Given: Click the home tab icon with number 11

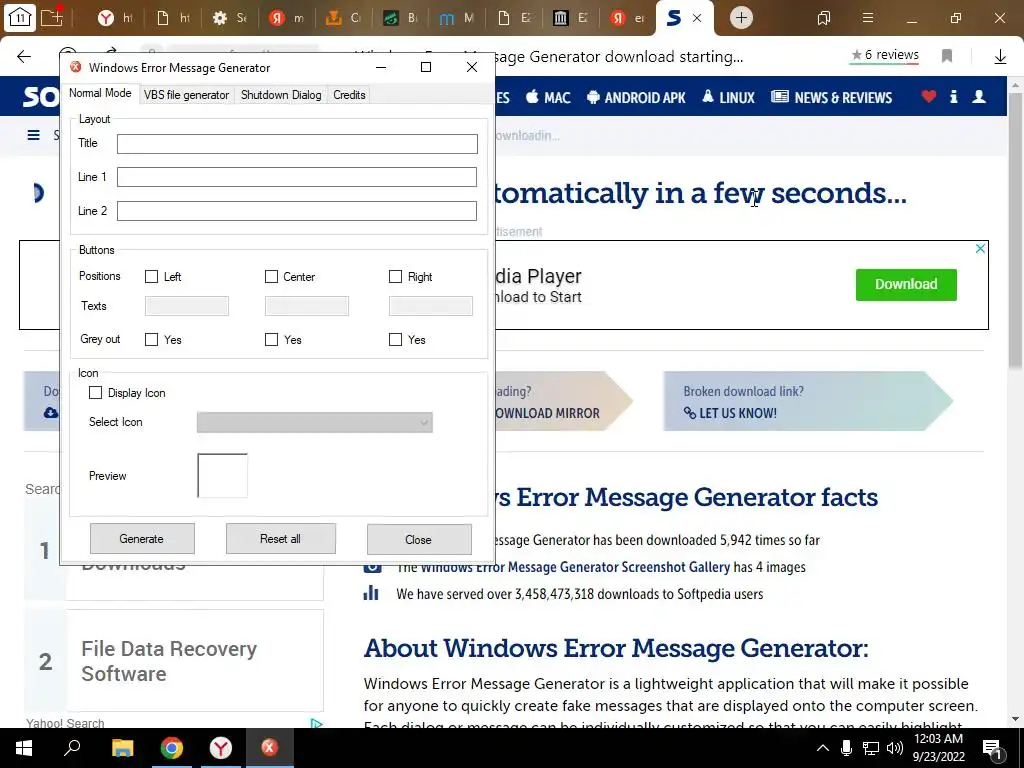Looking at the screenshot, I should coord(20,18).
